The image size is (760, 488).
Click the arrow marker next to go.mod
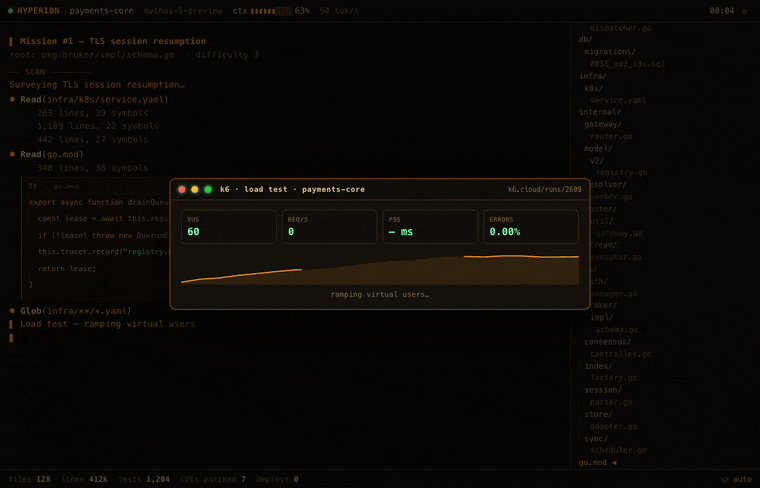(614, 463)
